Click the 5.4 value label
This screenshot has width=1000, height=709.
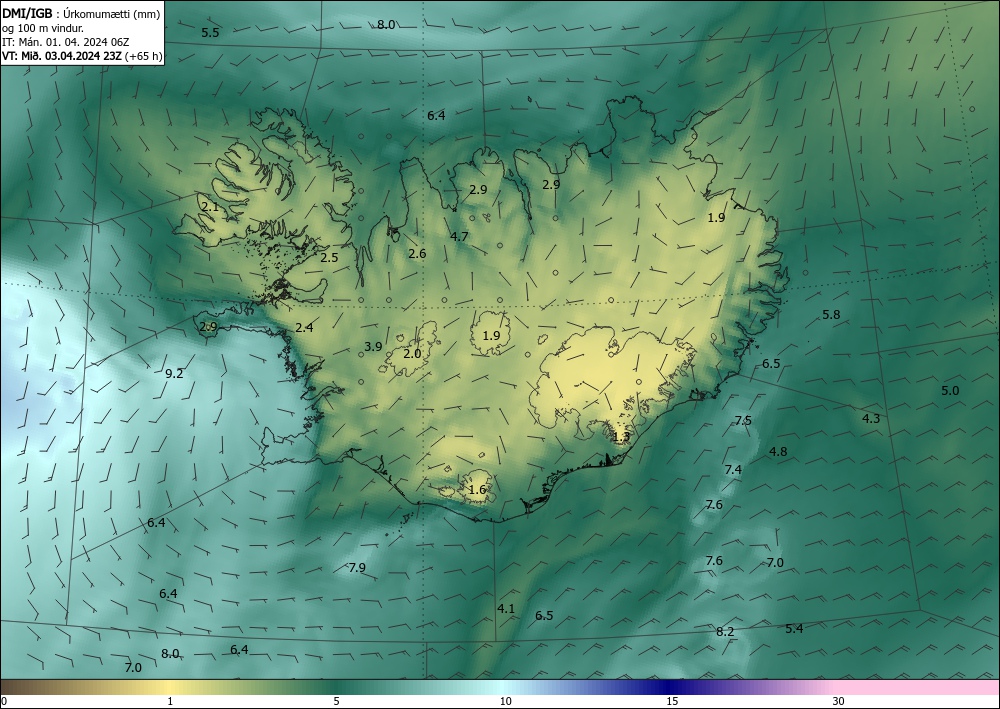pyautogui.click(x=794, y=629)
